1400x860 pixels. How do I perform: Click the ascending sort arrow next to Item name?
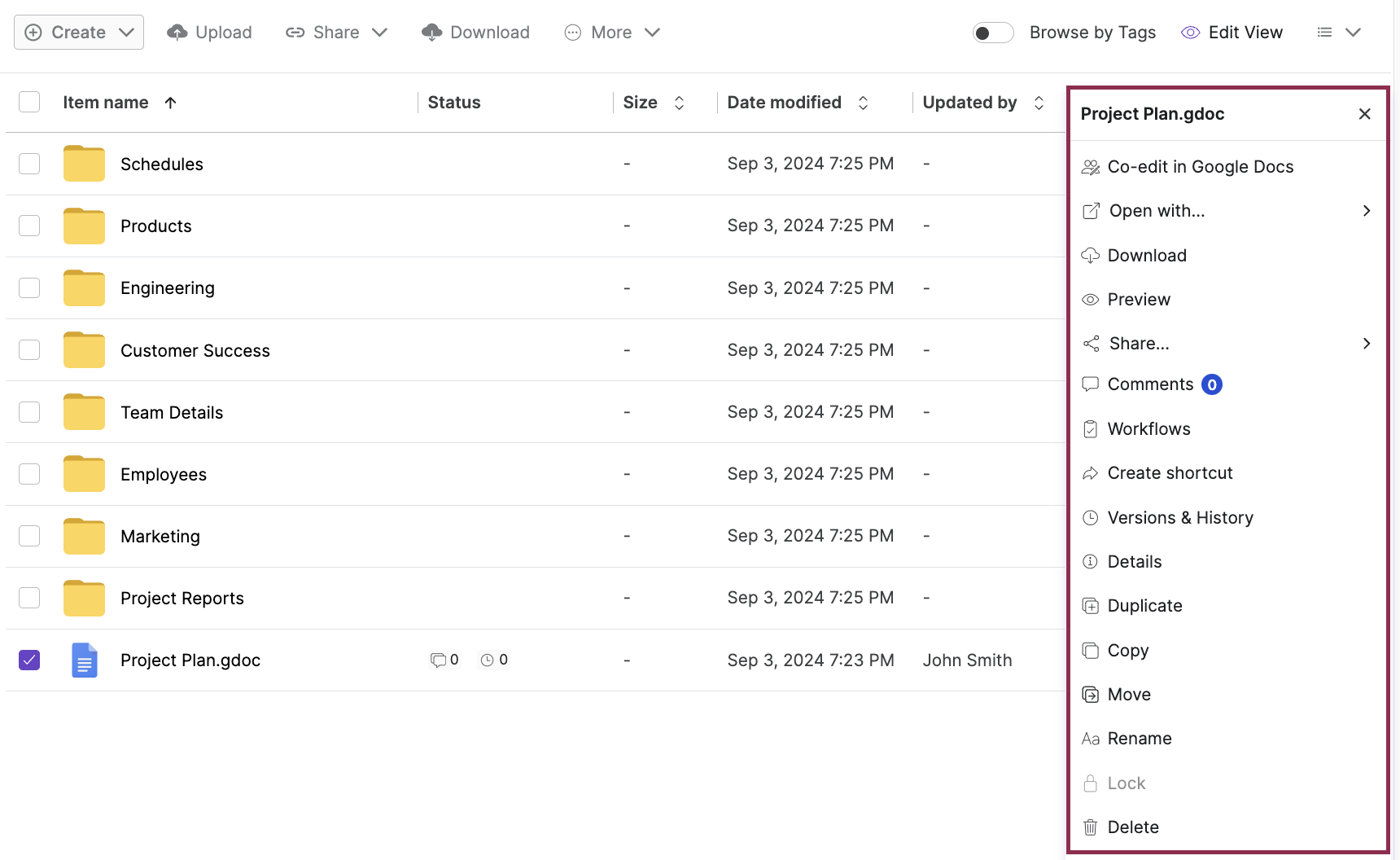[170, 103]
